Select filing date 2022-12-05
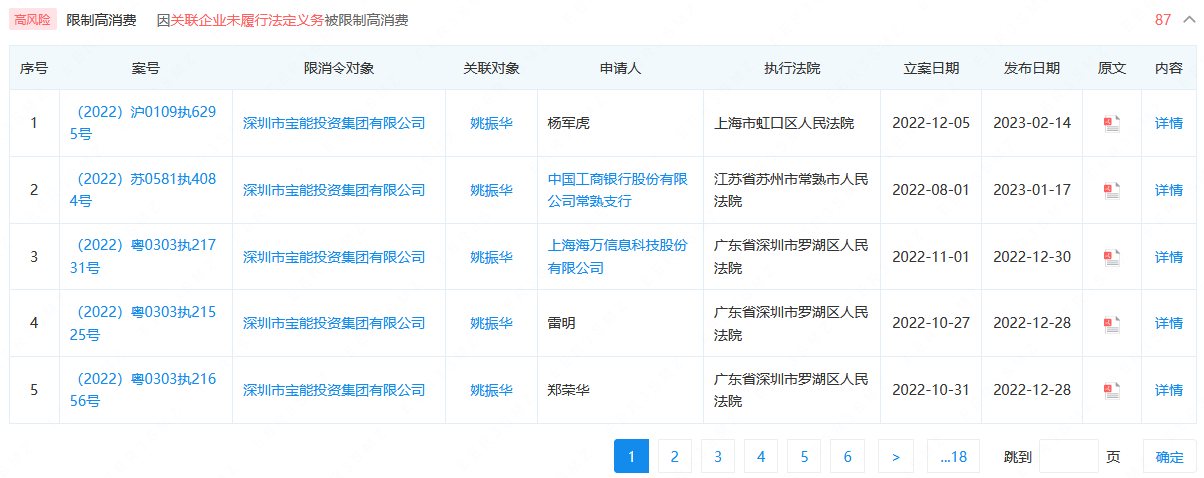The height and width of the screenshot is (478, 1204). point(931,123)
